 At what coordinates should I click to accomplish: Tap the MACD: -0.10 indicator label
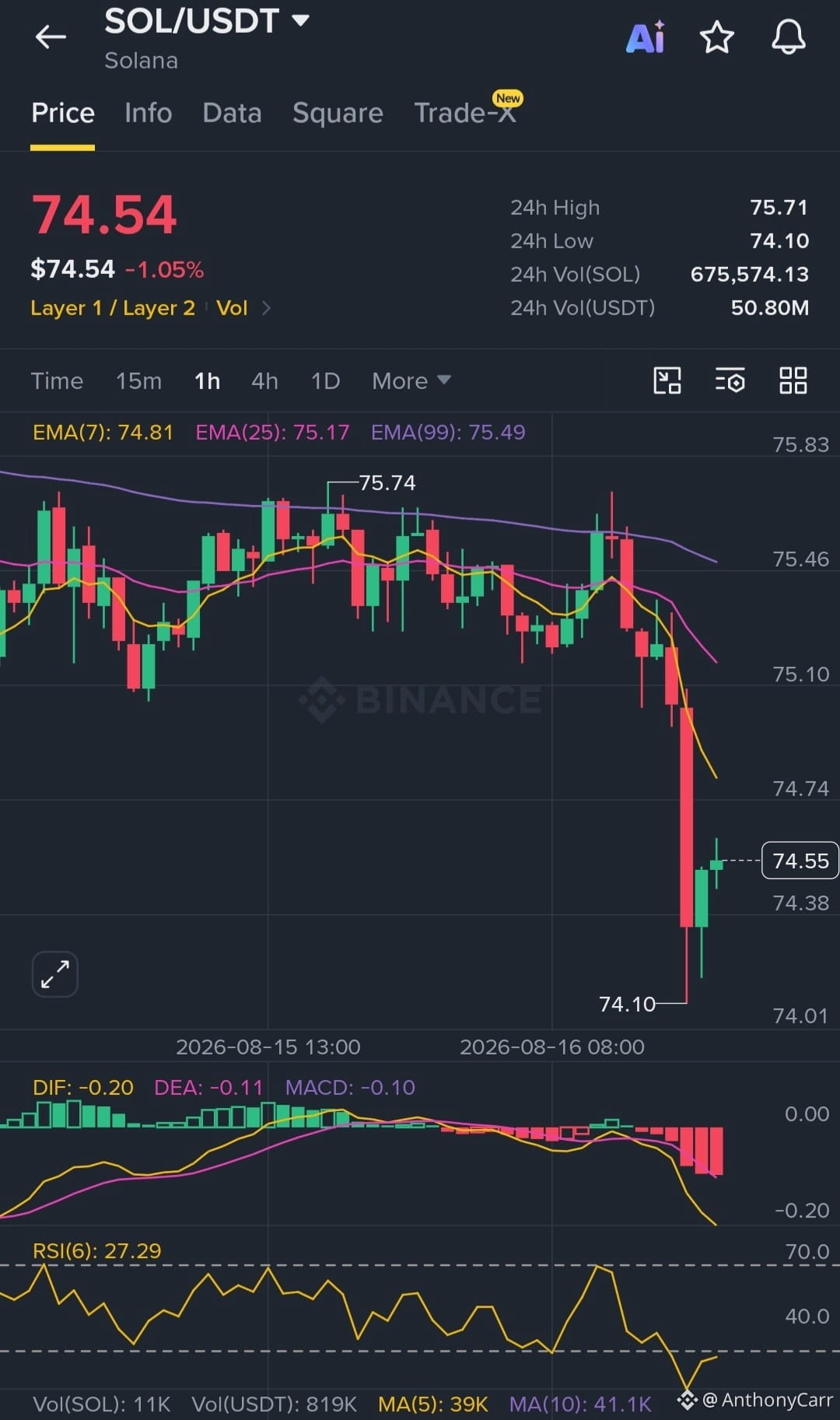point(350,1088)
